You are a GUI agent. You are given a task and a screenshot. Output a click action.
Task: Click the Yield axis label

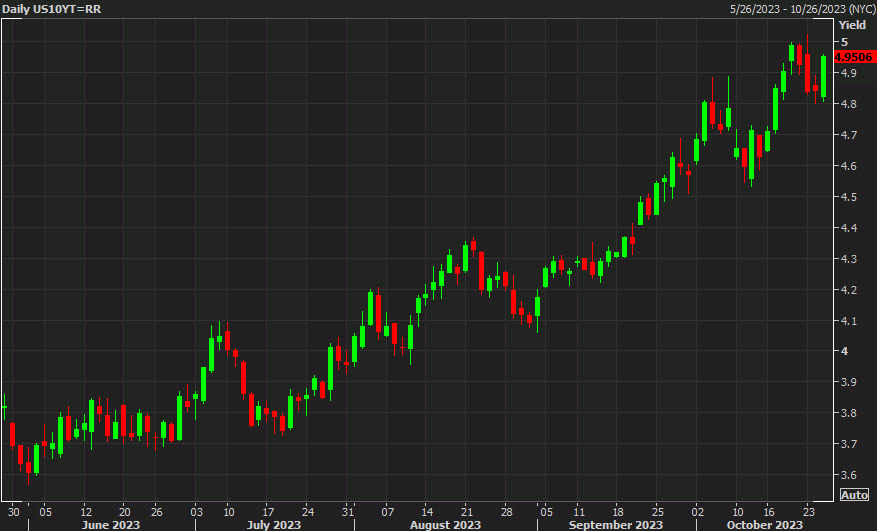click(x=853, y=24)
